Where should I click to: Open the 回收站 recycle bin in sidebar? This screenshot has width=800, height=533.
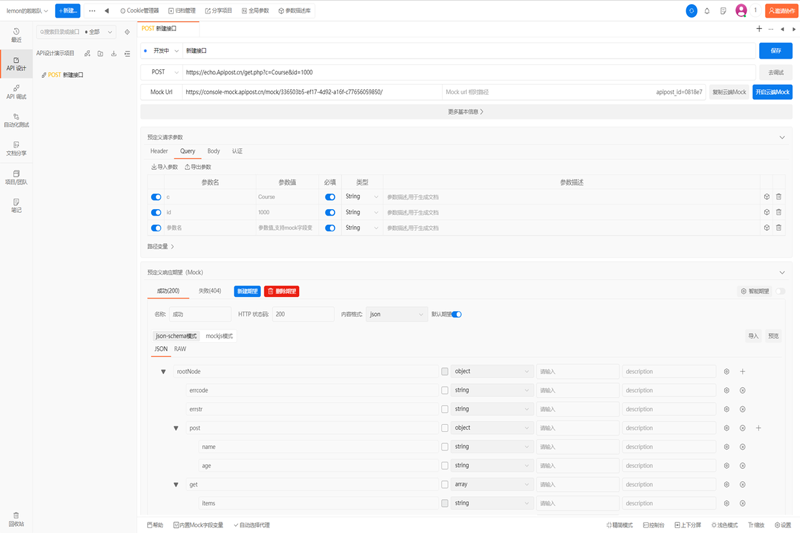coord(16,518)
